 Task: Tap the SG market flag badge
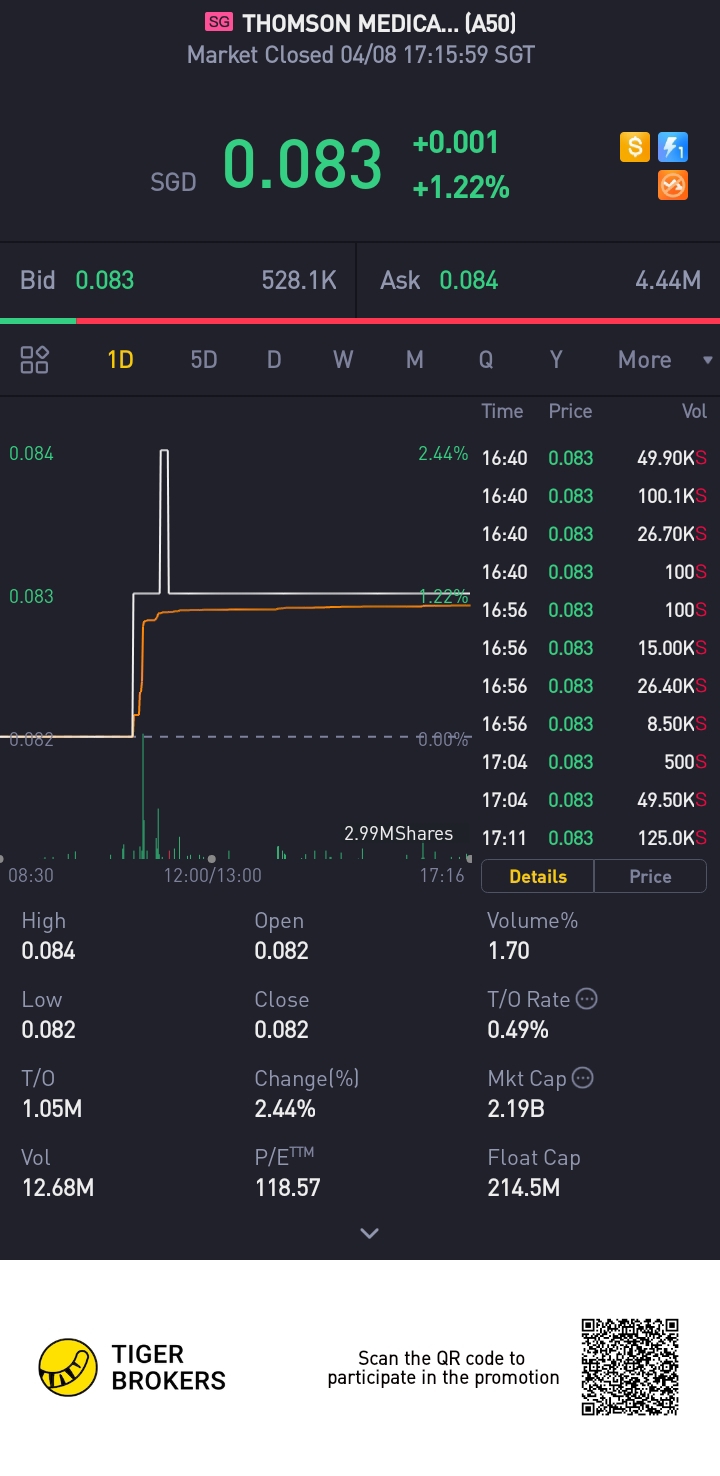coord(218,22)
